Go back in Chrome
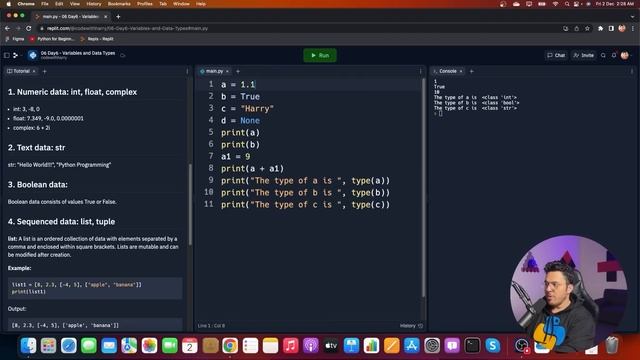Image resolution: width=640 pixels, height=360 pixels. pos(7,29)
